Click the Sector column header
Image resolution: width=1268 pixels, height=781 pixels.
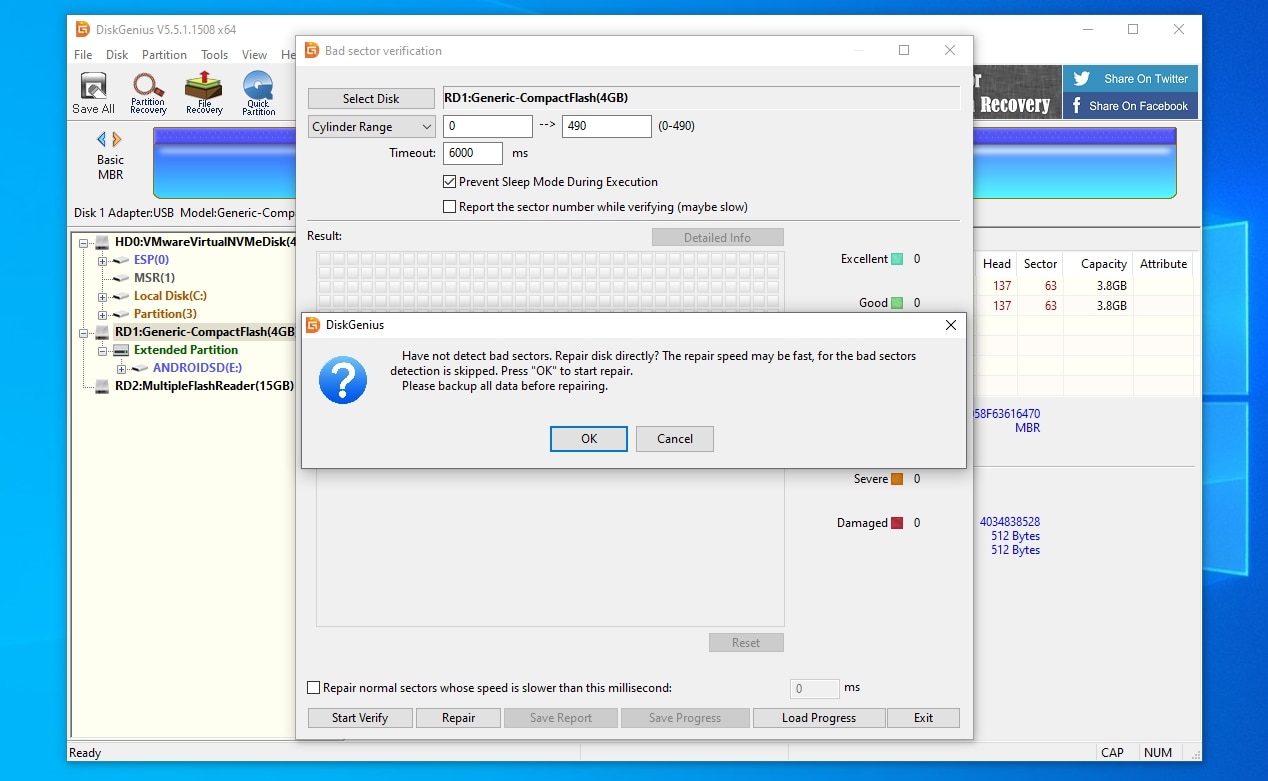coord(1040,264)
